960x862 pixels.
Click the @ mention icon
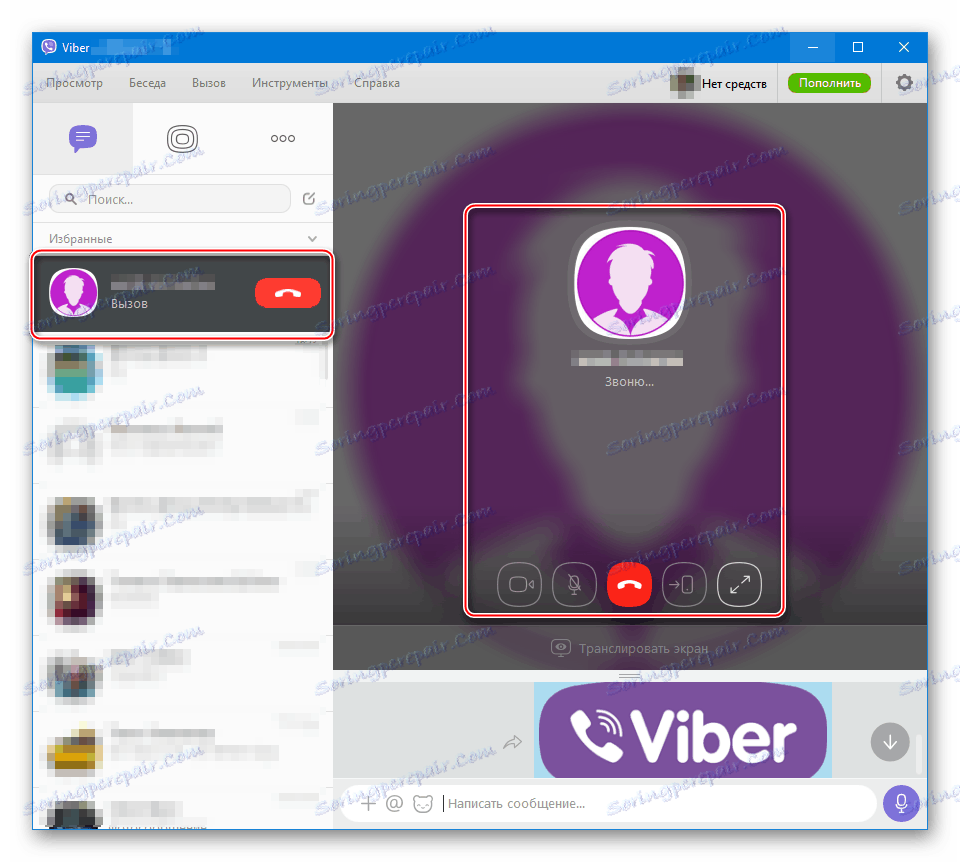pos(394,803)
